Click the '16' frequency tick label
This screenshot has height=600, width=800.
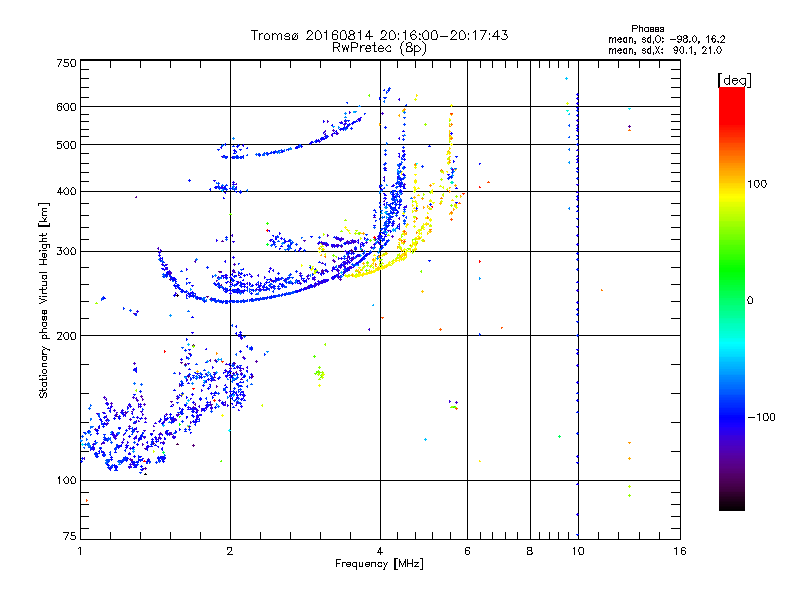[x=680, y=551]
